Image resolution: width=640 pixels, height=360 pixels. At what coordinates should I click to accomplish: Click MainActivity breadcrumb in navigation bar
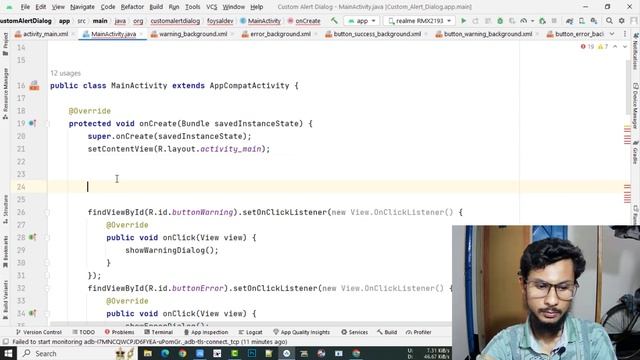coord(260,21)
